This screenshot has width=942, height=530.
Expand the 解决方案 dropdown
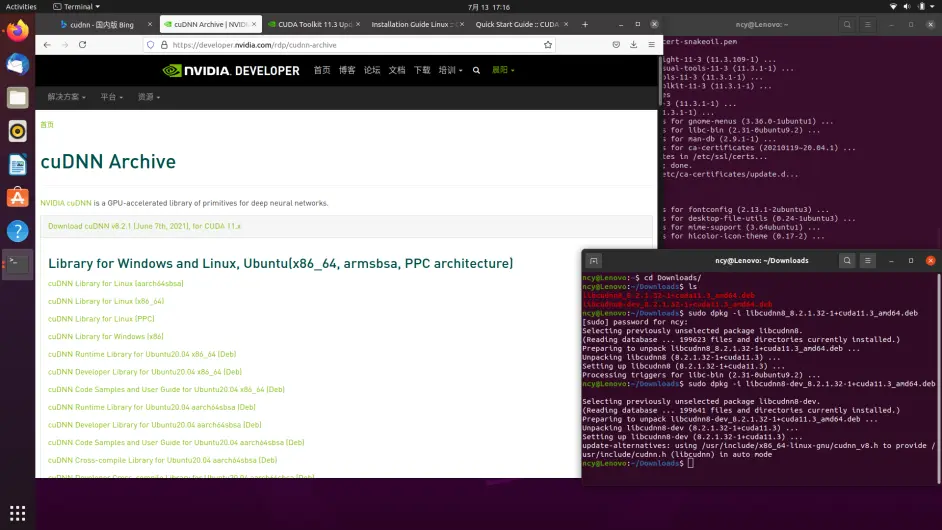tap(66, 97)
